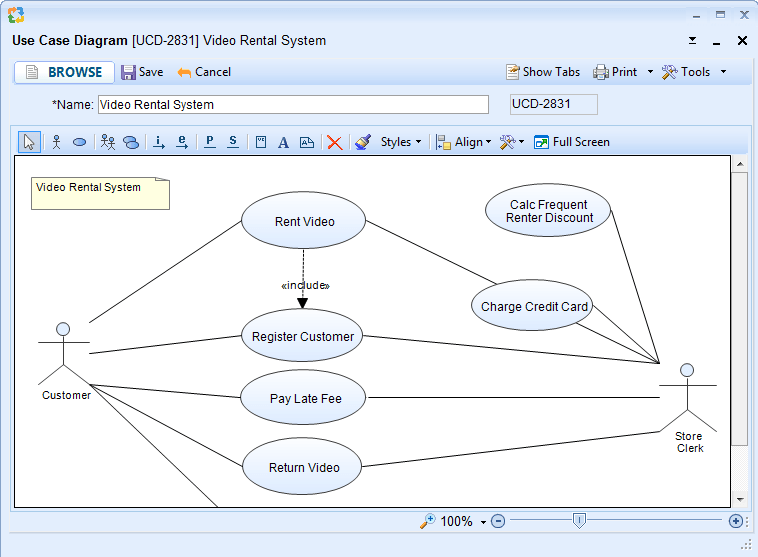
Task: Click Show Tabs
Action: pos(542,72)
